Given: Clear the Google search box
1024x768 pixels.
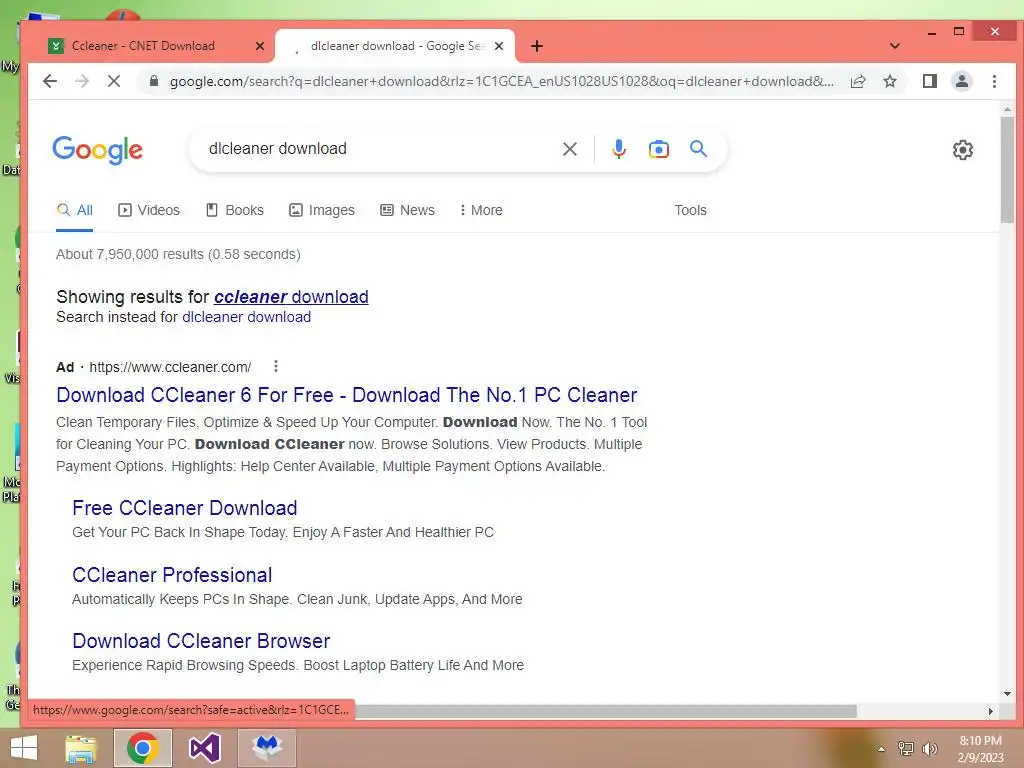Looking at the screenshot, I should (x=569, y=149).
